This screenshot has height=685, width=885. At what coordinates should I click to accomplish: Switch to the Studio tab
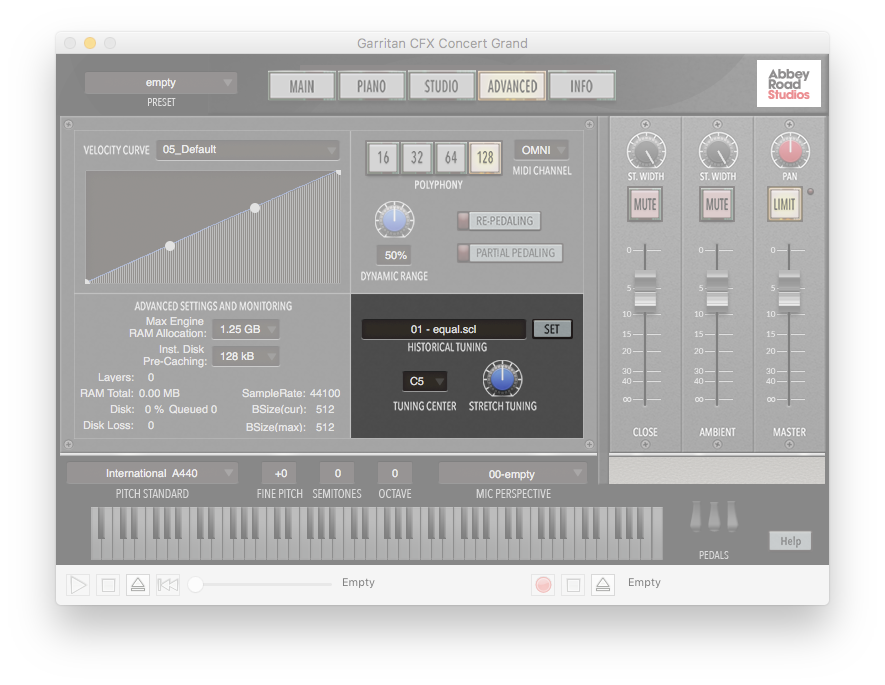(442, 86)
